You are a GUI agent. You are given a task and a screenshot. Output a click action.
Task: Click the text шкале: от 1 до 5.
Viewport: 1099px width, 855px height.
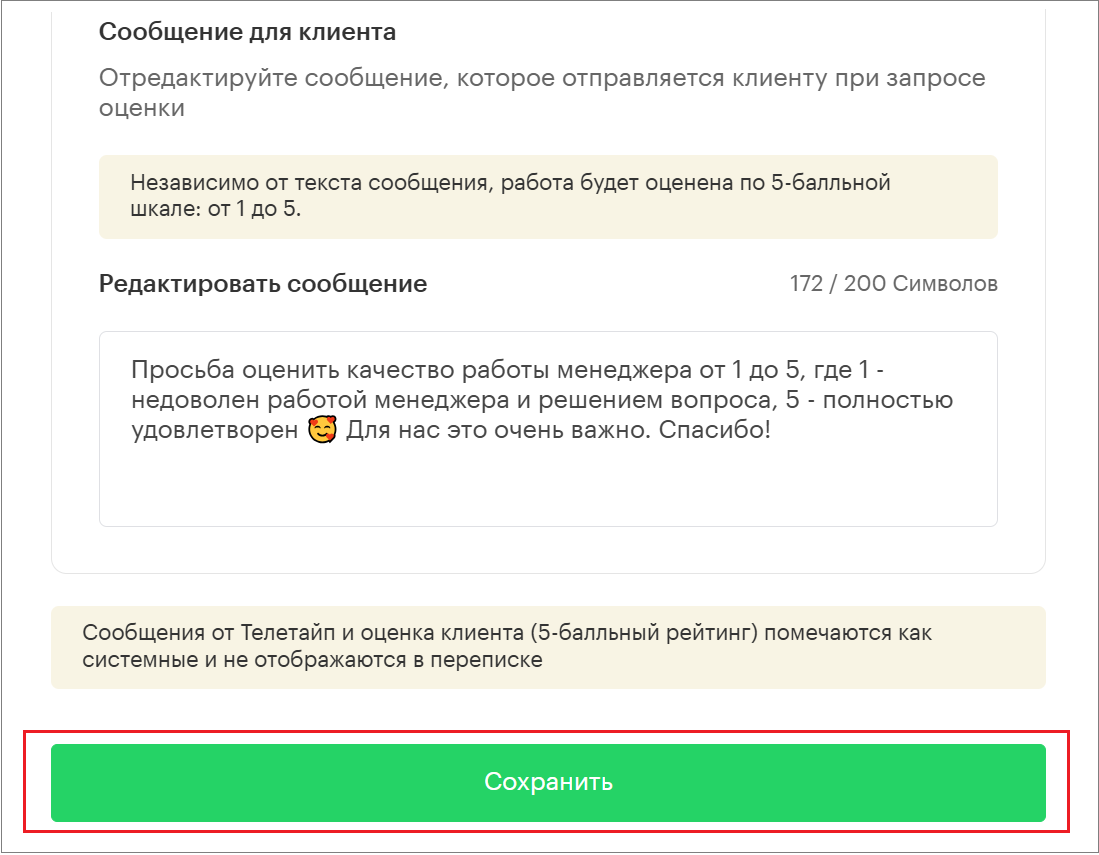pyautogui.click(x=214, y=212)
